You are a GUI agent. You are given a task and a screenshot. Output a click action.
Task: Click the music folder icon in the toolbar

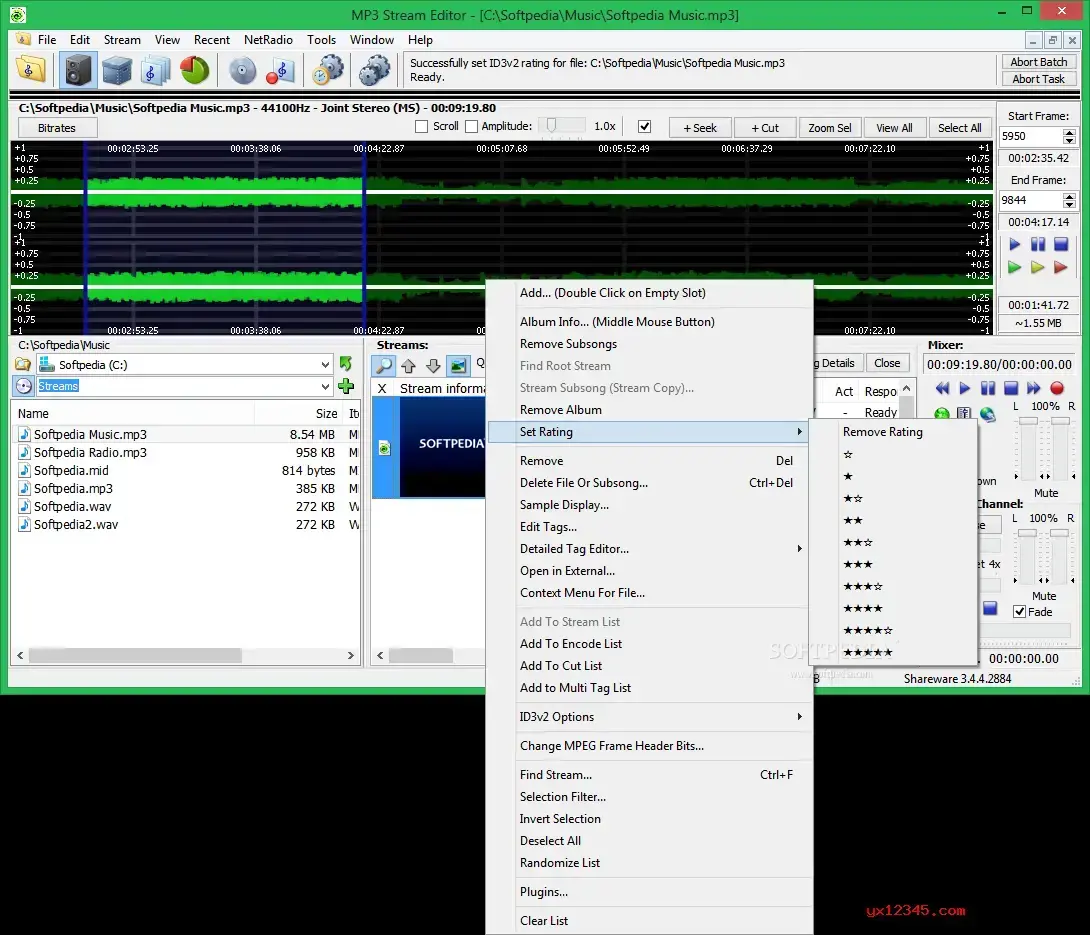pos(31,70)
